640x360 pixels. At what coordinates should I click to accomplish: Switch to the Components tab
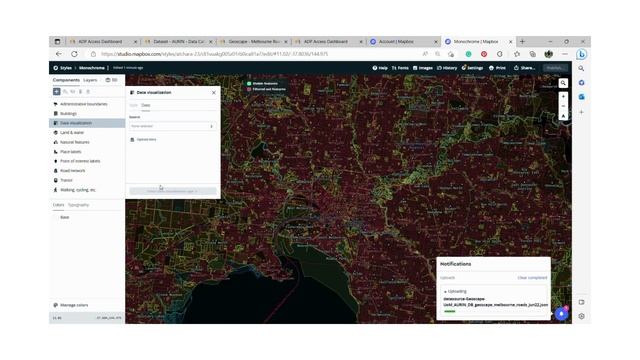pos(66,80)
